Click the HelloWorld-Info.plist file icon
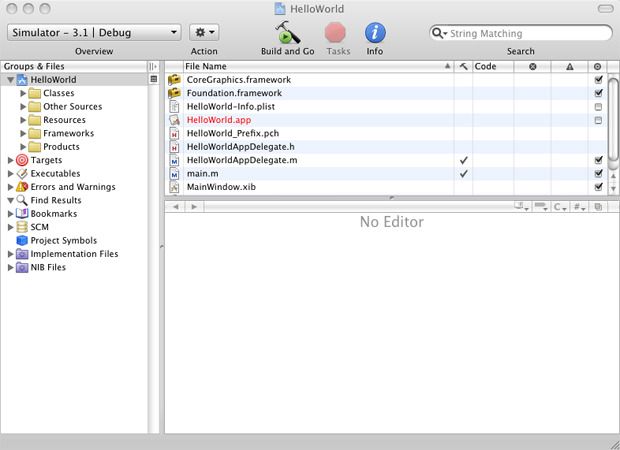The image size is (620, 450). click(x=174, y=107)
